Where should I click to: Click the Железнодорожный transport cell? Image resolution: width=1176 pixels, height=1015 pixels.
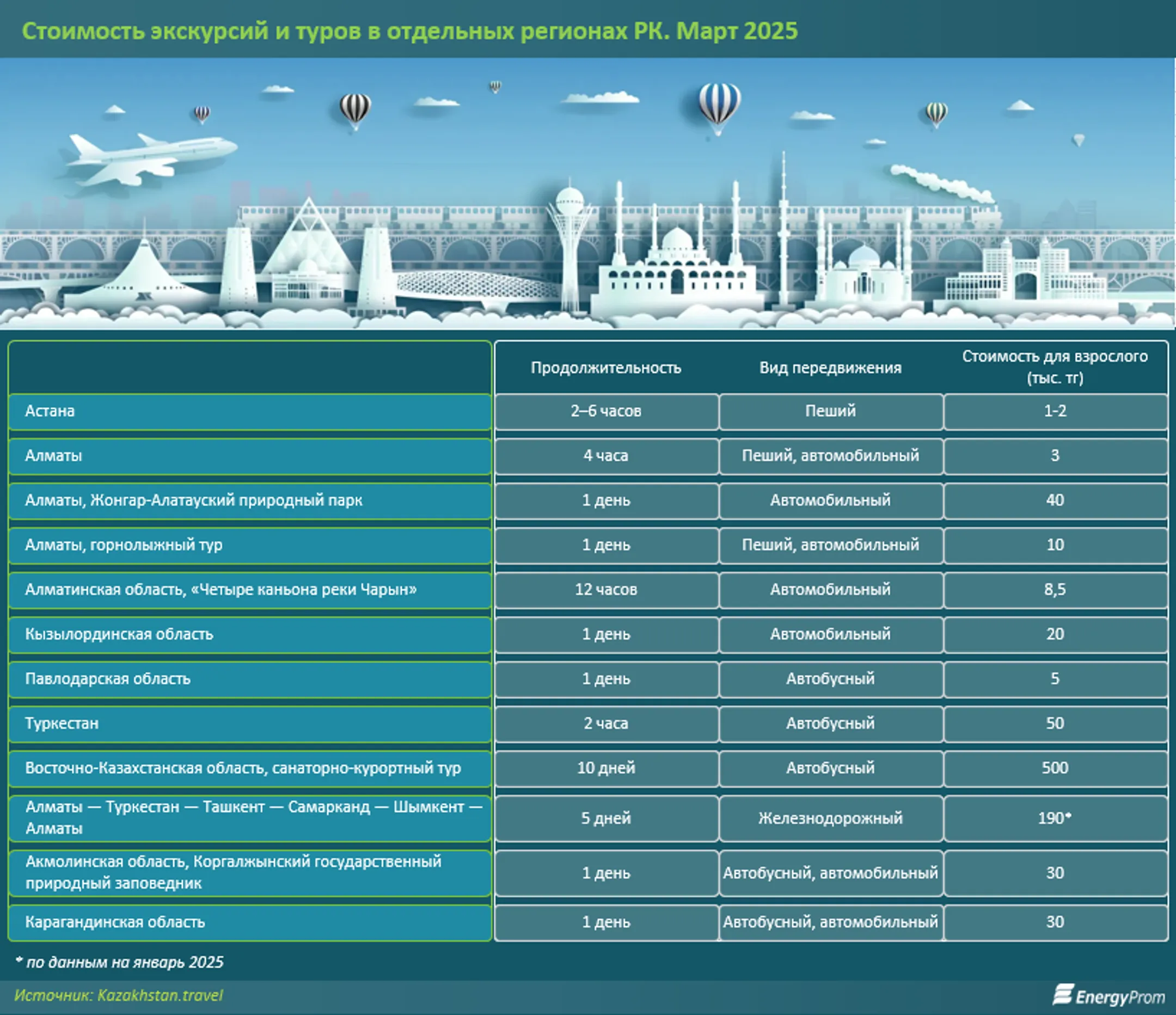[830, 818]
